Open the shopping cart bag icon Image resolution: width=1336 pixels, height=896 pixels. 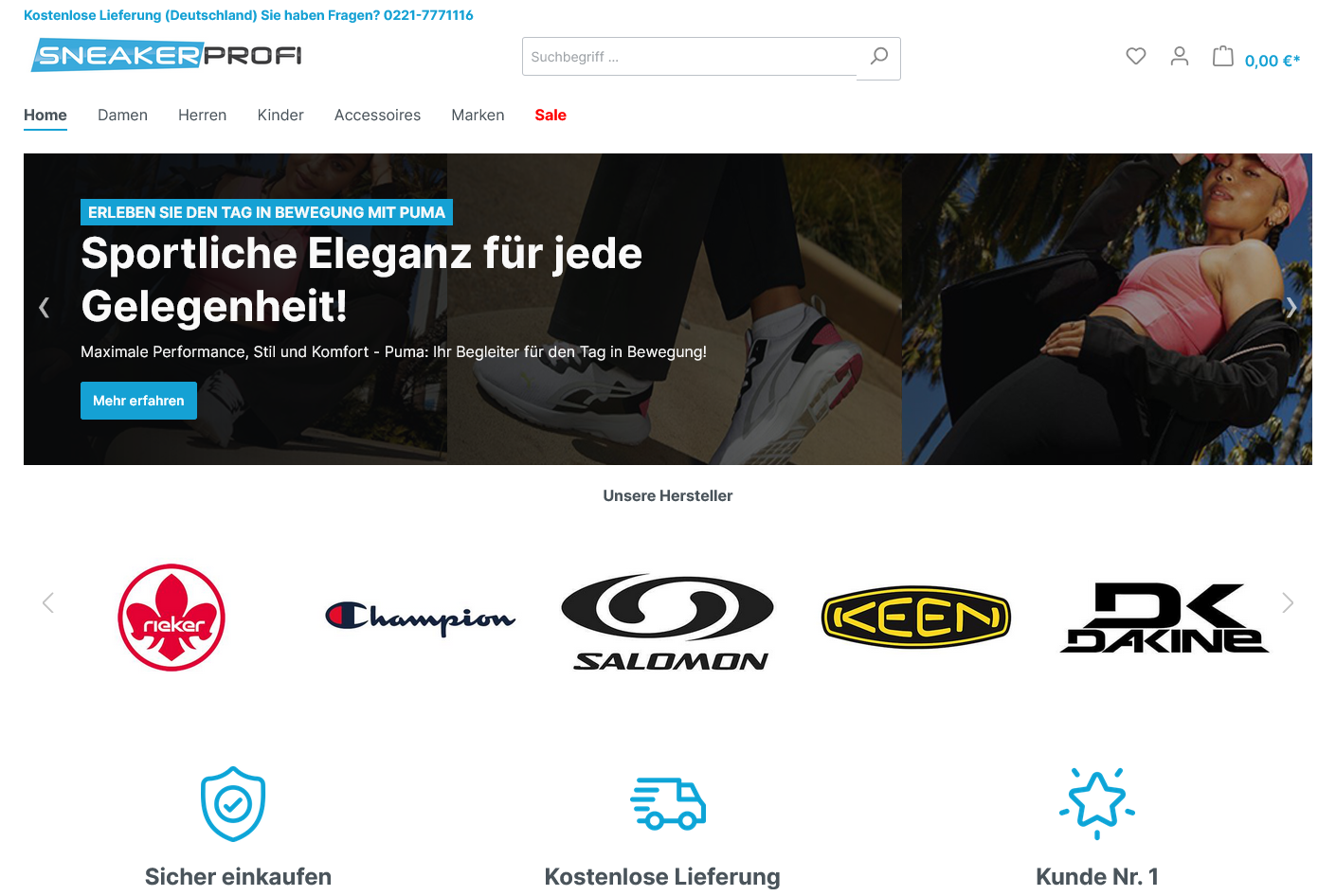pos(1222,57)
